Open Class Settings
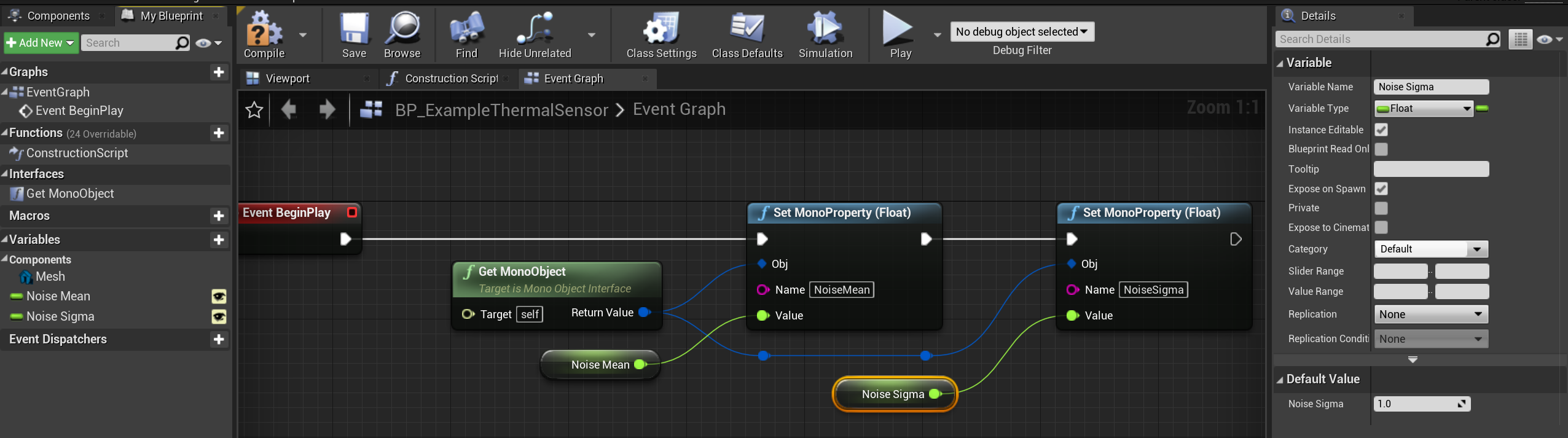This screenshot has width=1568, height=438. tap(662, 35)
